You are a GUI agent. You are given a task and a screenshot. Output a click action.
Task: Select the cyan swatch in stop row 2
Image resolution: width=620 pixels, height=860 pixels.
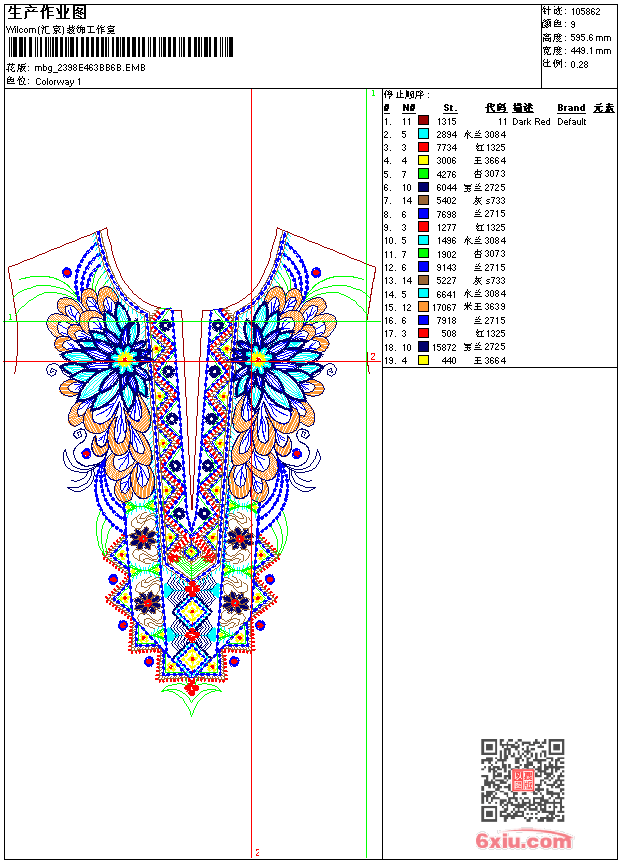click(x=424, y=134)
